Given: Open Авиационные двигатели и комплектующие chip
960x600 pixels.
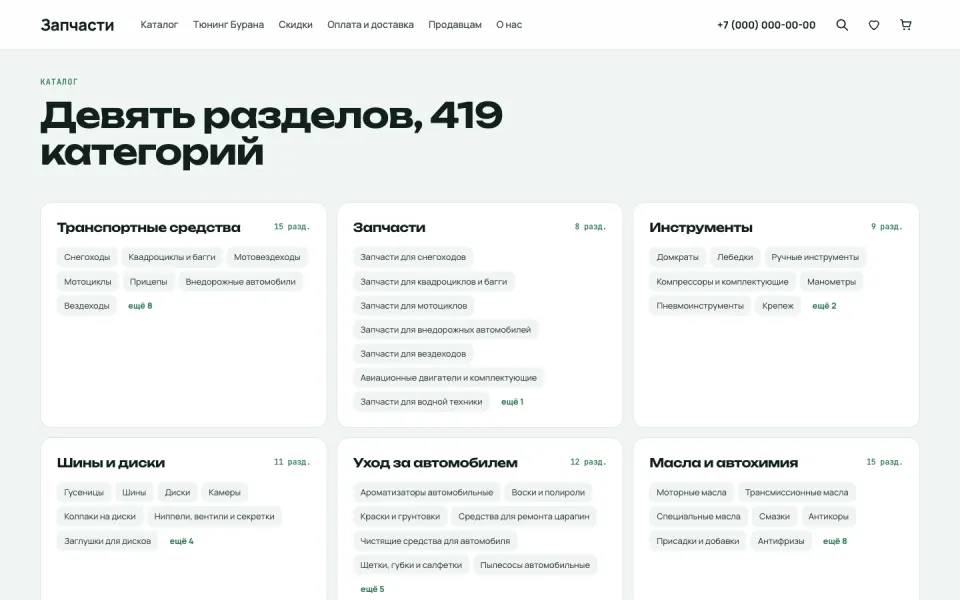Looking at the screenshot, I should click(449, 378).
